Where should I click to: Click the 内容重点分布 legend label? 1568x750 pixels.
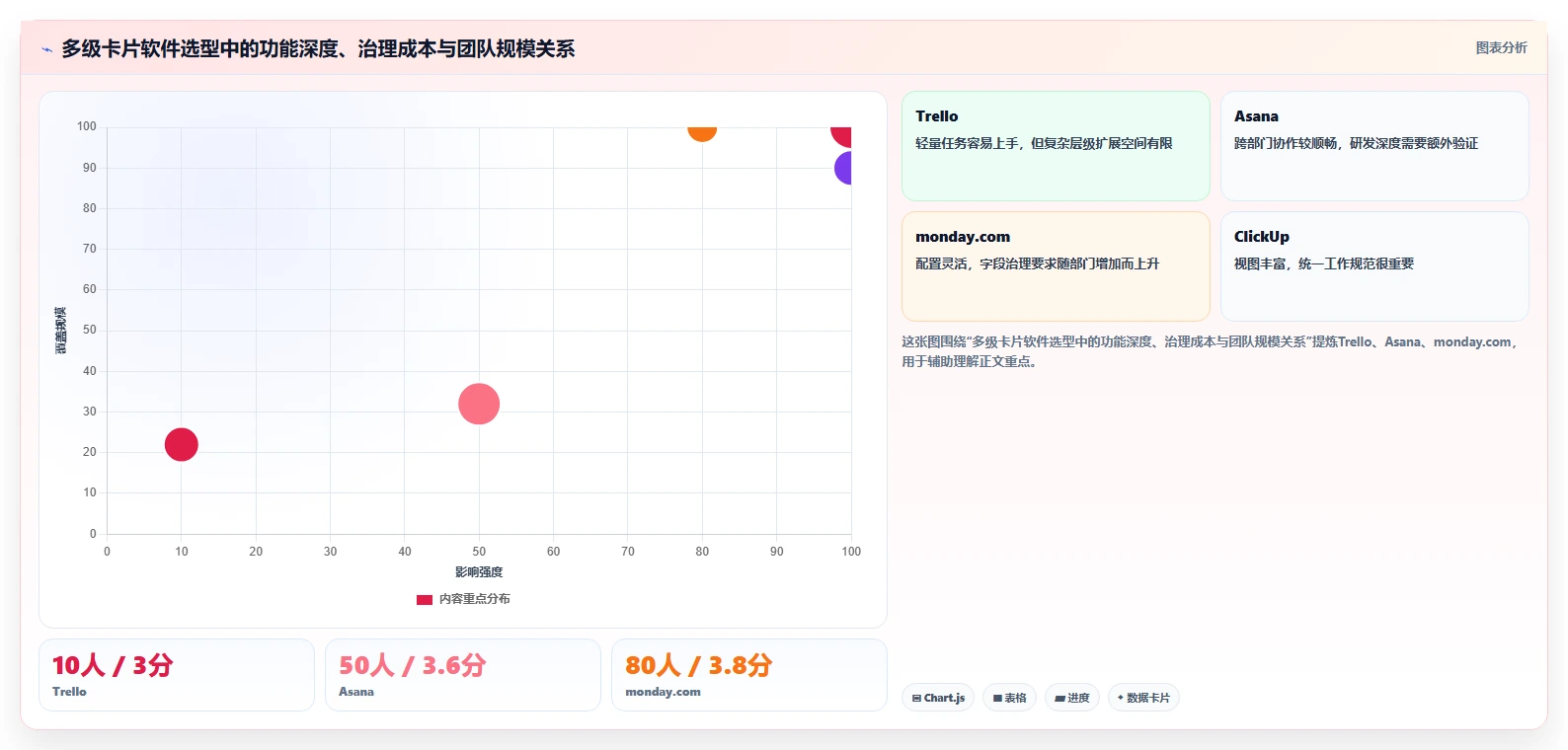click(475, 599)
